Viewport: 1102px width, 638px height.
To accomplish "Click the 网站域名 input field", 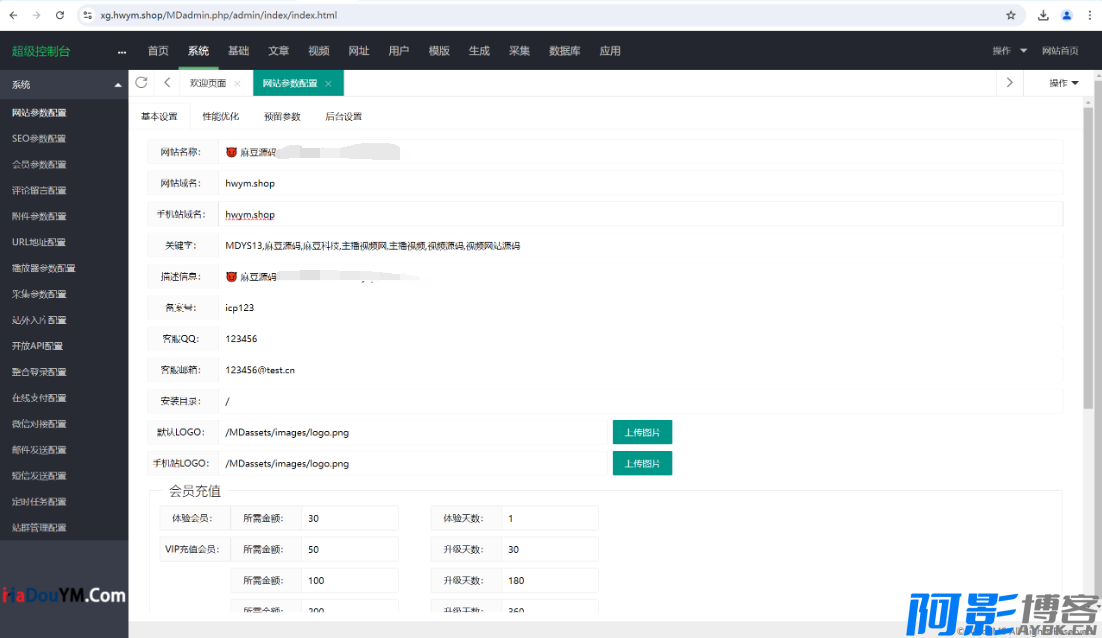I will coord(640,183).
